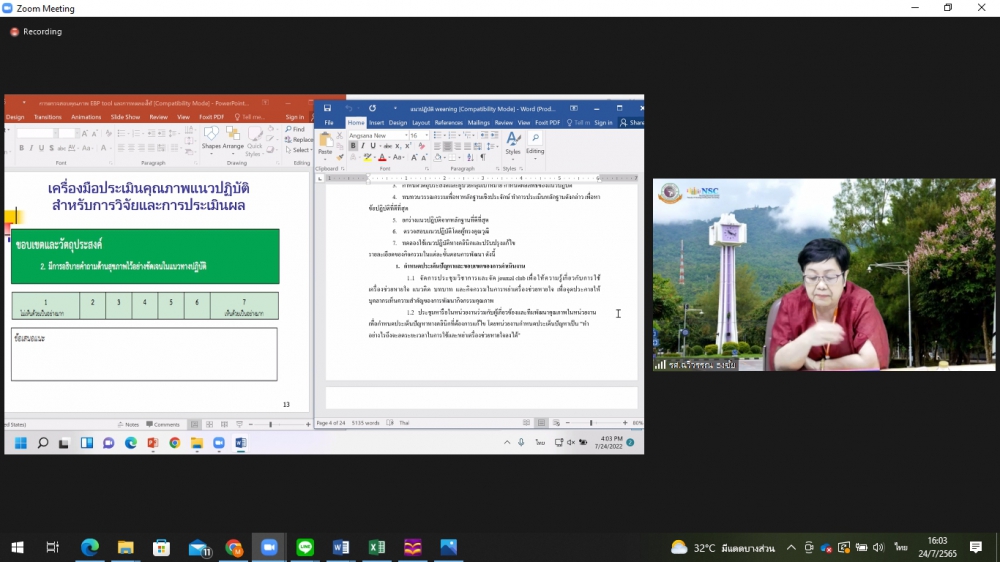Click the Show/Hide paragraph marks icon in Word
This screenshot has width=1000, height=562.
(x=483, y=157)
